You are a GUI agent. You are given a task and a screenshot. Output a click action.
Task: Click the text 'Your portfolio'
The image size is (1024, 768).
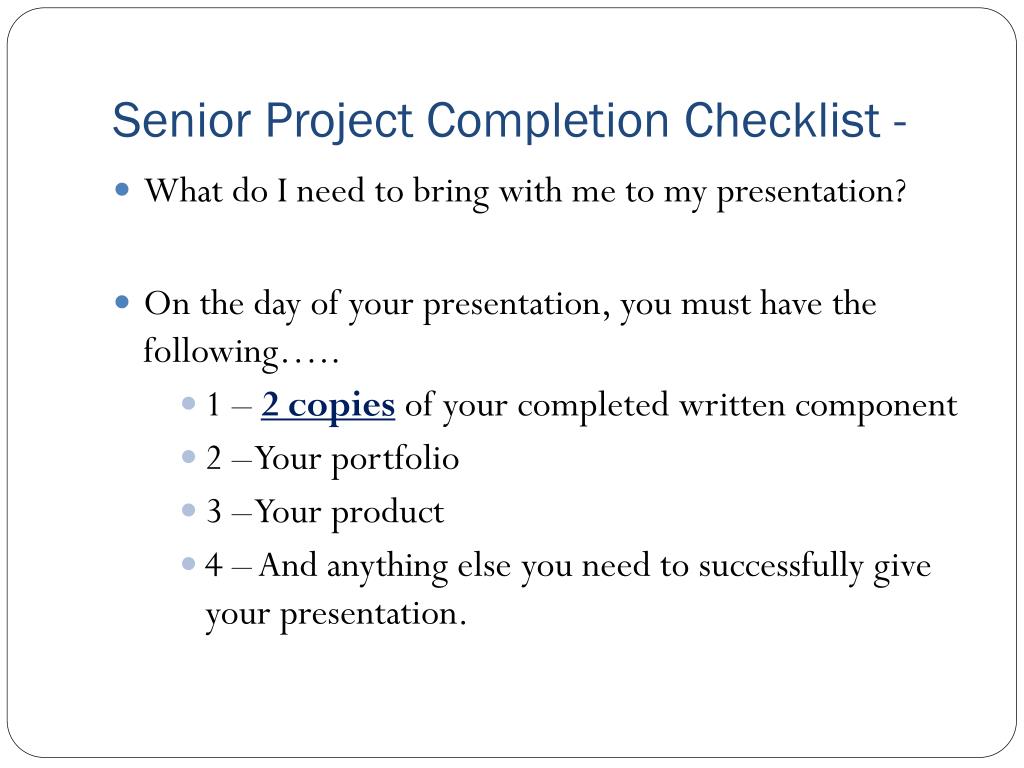coord(357,459)
